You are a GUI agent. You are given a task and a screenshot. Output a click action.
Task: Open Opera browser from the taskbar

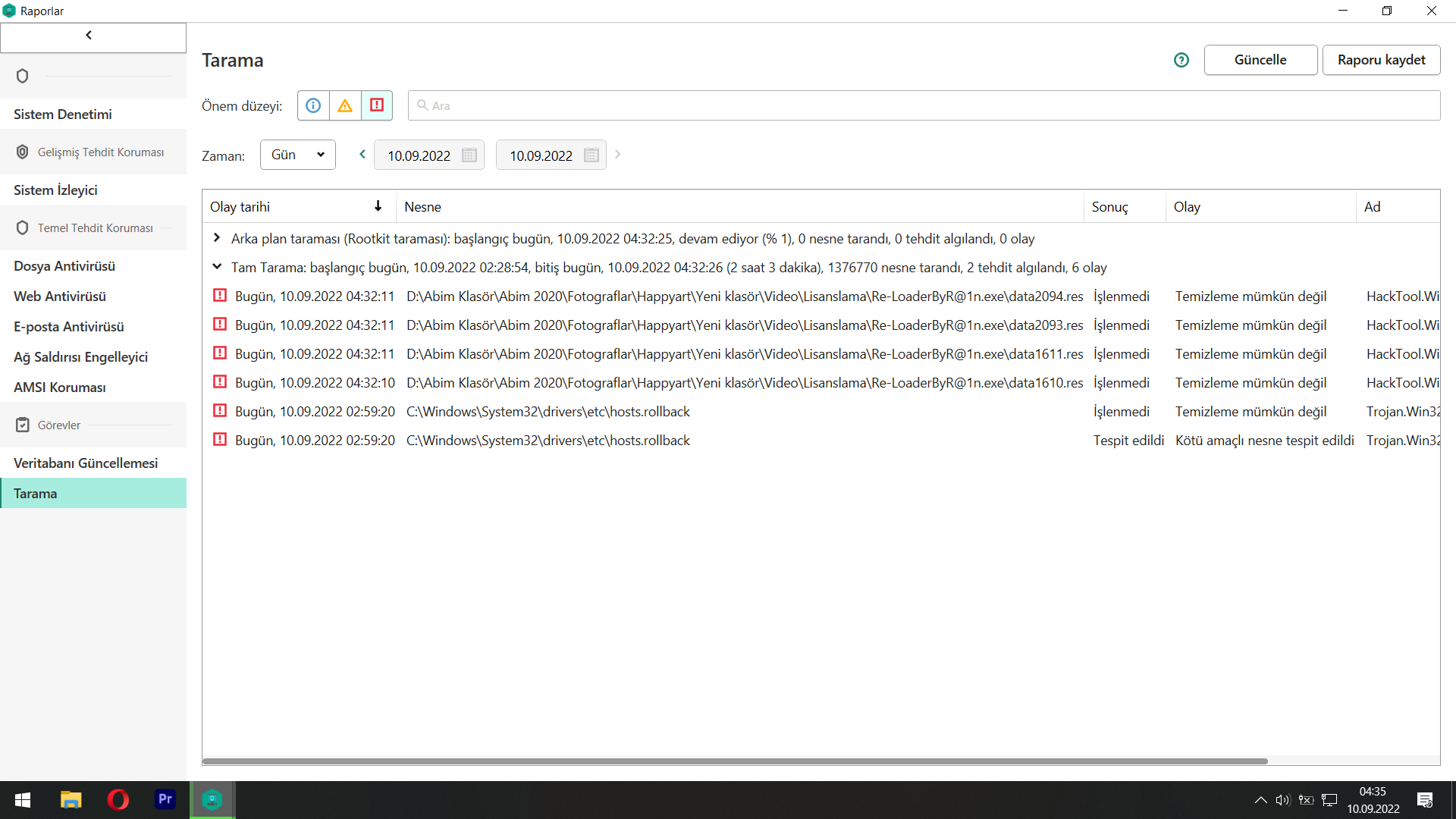(118, 799)
